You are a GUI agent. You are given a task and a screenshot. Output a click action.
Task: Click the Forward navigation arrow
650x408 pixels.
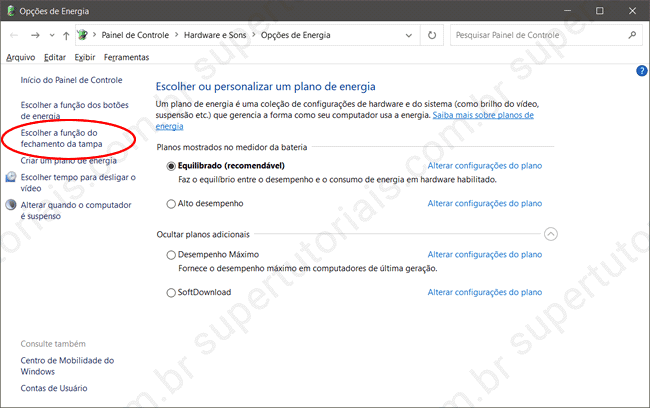tap(35, 35)
